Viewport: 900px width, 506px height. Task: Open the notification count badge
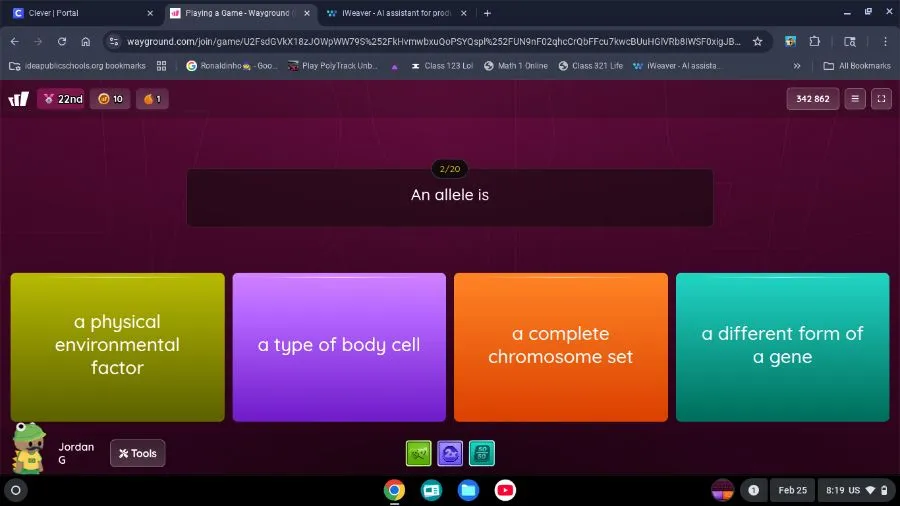pyautogui.click(x=753, y=491)
